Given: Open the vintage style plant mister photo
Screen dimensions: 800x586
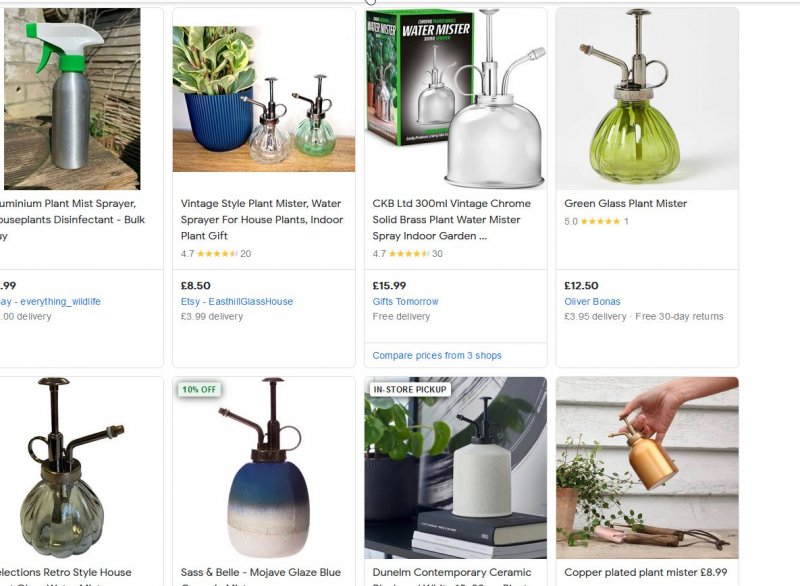Looking at the screenshot, I should click(x=264, y=98).
